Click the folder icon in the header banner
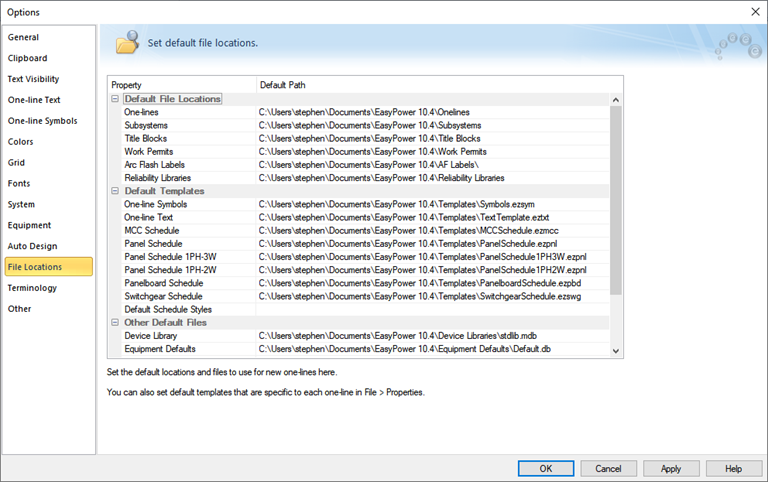This screenshot has height=482, width=768. coord(126,43)
